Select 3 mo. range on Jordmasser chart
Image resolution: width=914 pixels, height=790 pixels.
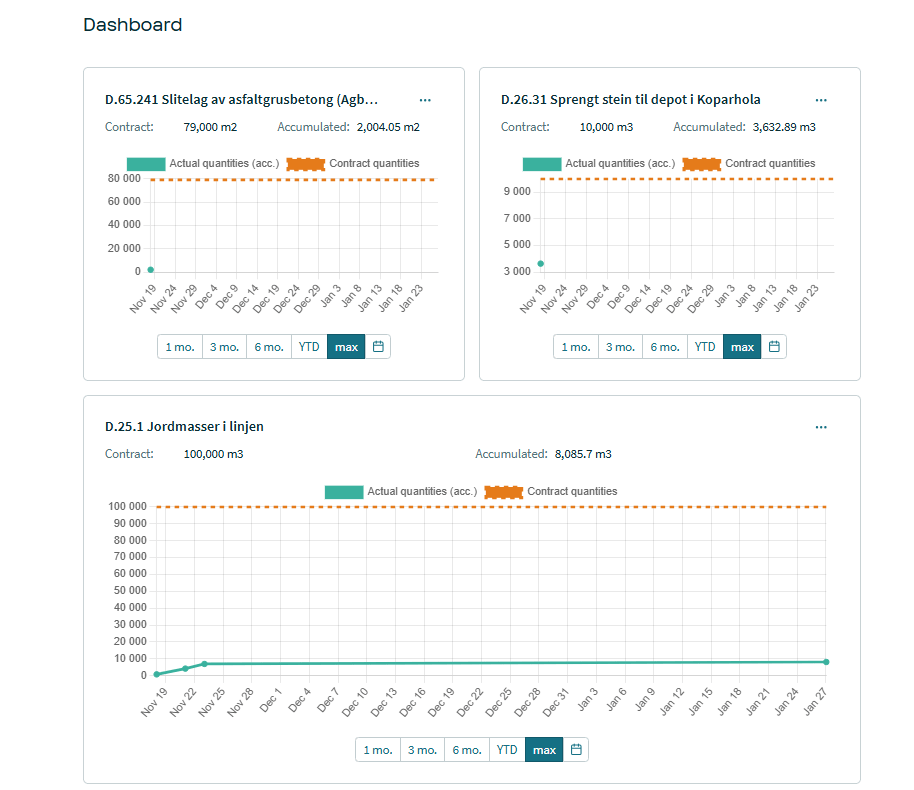click(422, 750)
